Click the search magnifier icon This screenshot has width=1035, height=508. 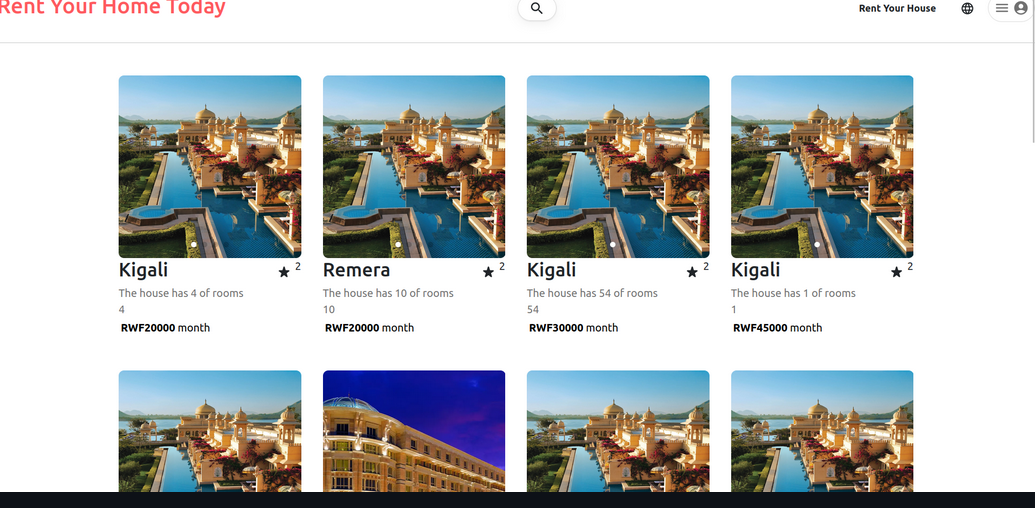click(x=537, y=9)
